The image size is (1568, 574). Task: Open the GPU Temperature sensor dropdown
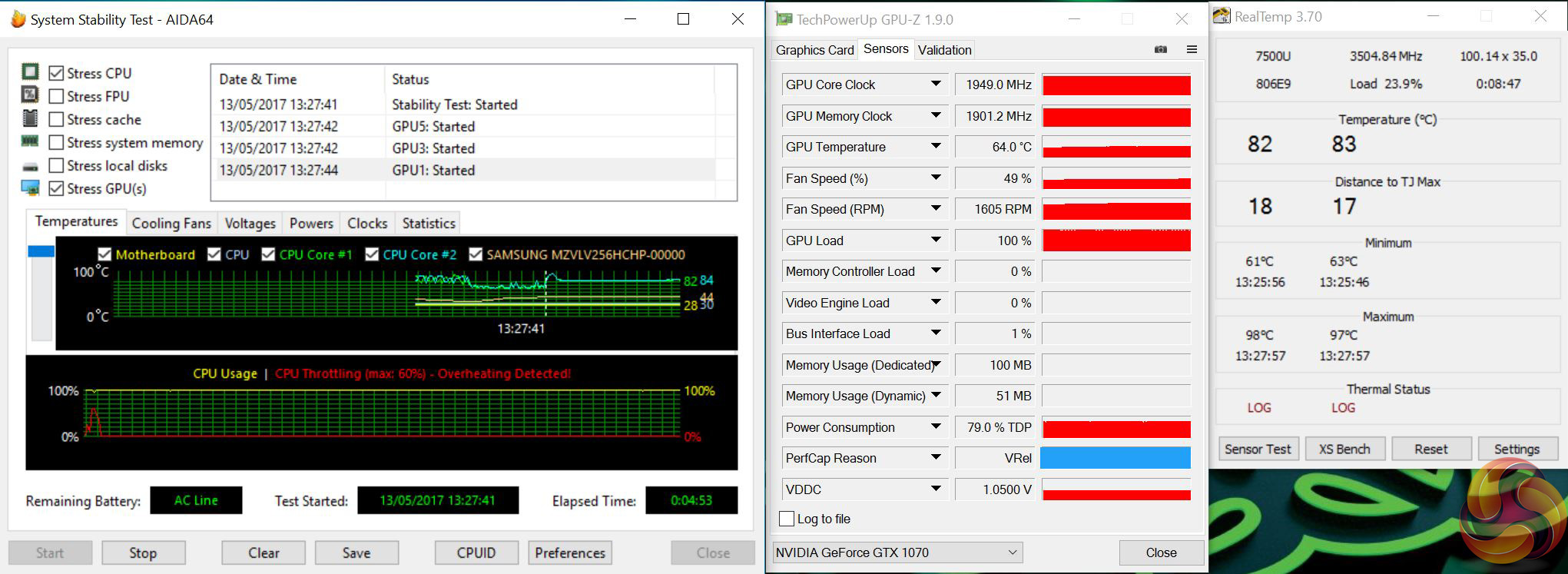[x=936, y=147]
